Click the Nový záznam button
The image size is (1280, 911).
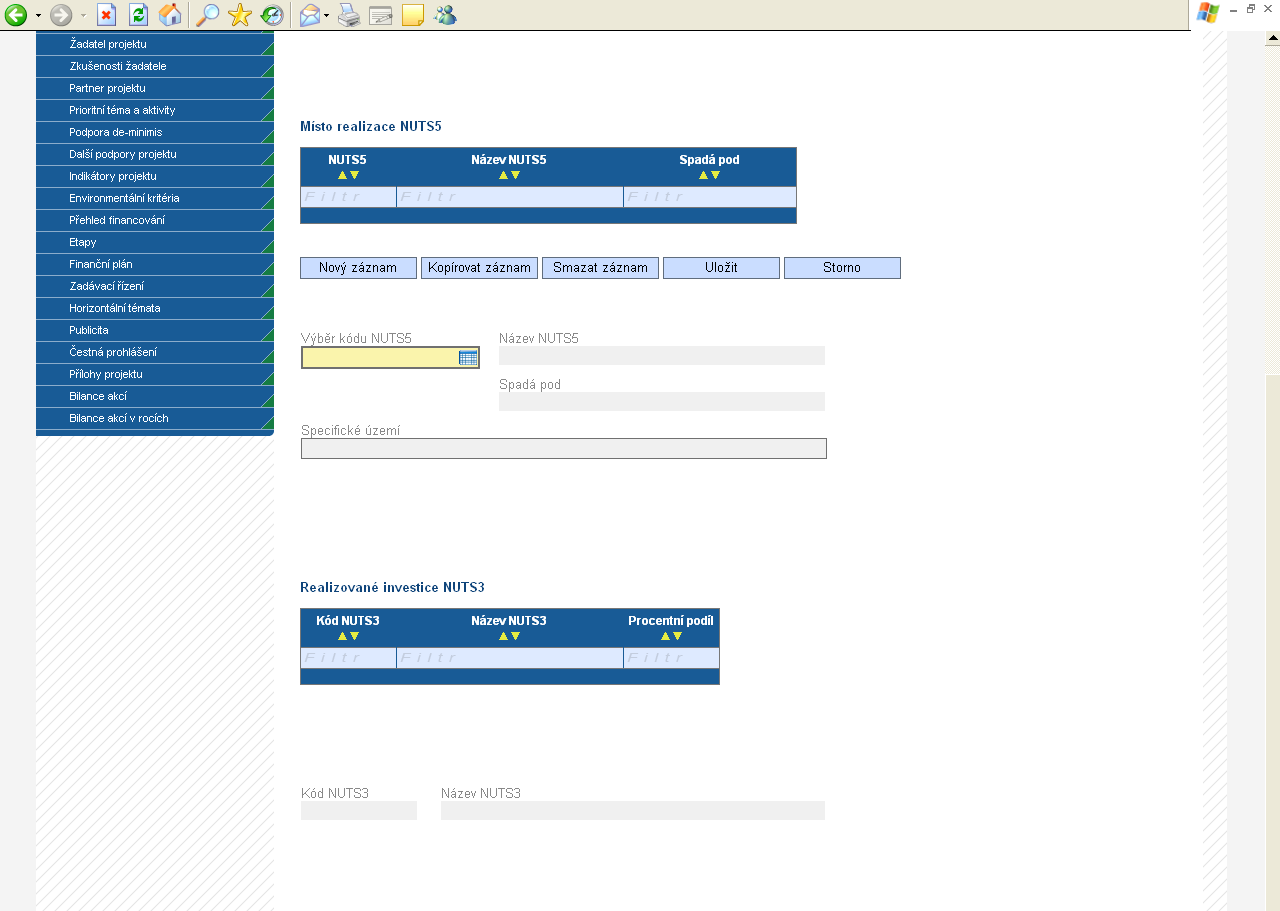click(358, 268)
